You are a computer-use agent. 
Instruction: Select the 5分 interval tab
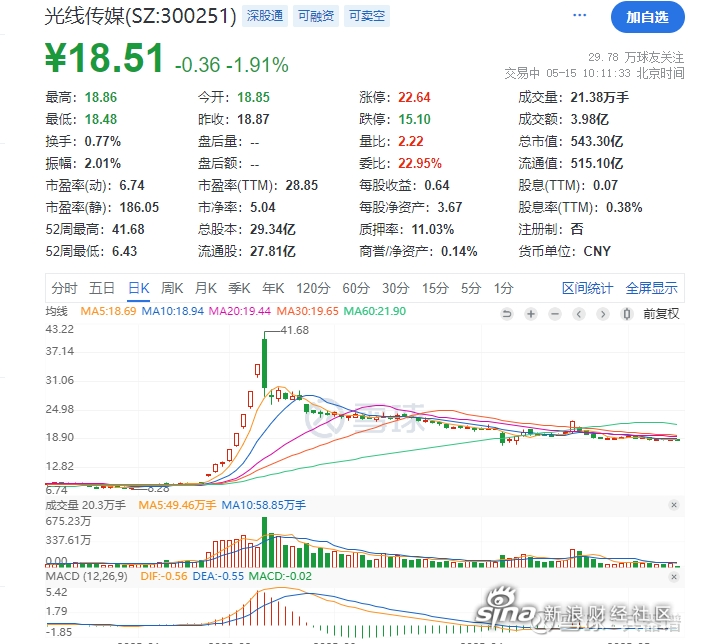pos(471,288)
